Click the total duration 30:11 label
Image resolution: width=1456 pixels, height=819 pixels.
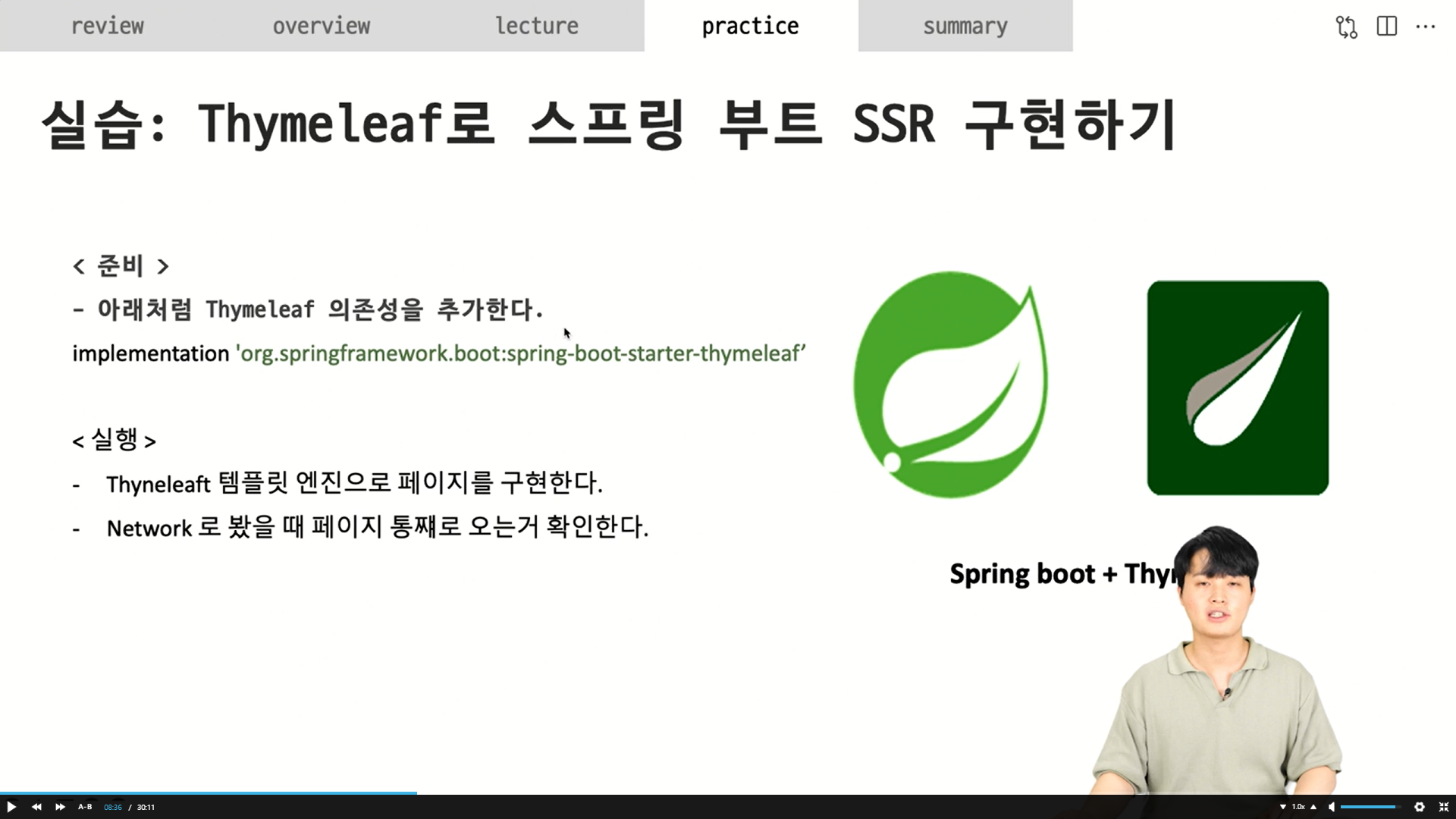(146, 807)
